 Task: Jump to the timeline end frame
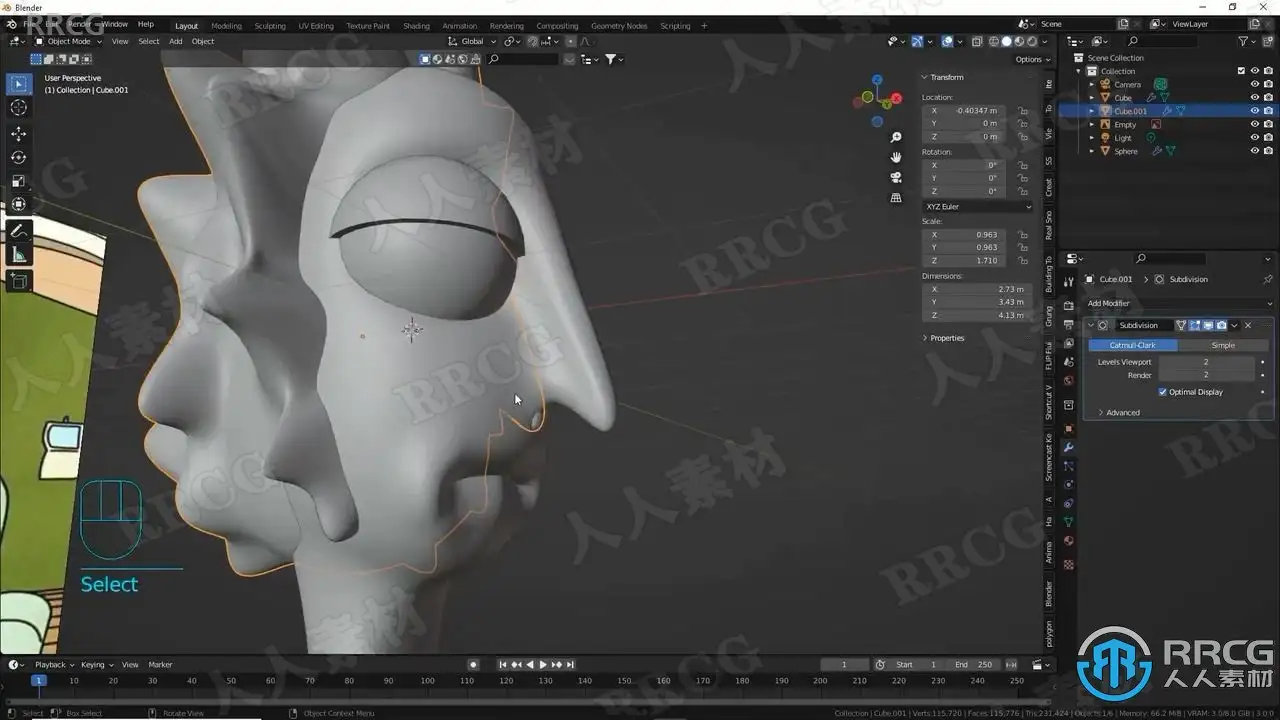coord(571,664)
